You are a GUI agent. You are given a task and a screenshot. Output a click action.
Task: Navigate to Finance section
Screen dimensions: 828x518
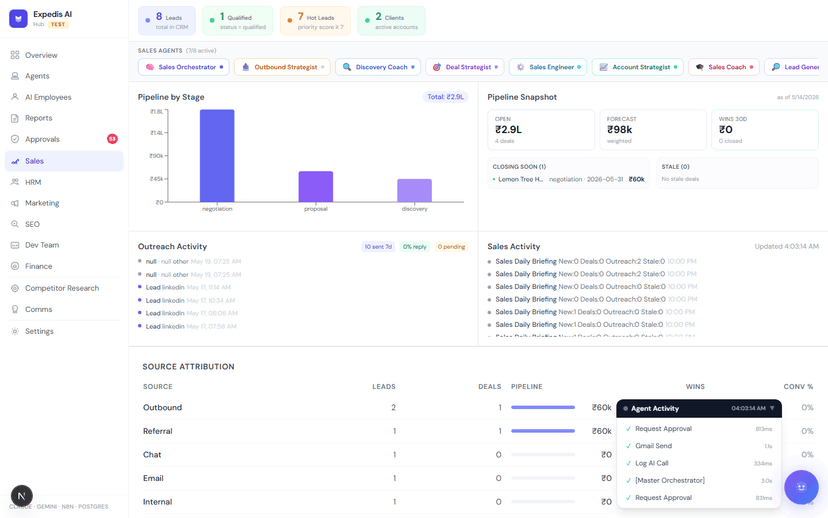coord(64,266)
